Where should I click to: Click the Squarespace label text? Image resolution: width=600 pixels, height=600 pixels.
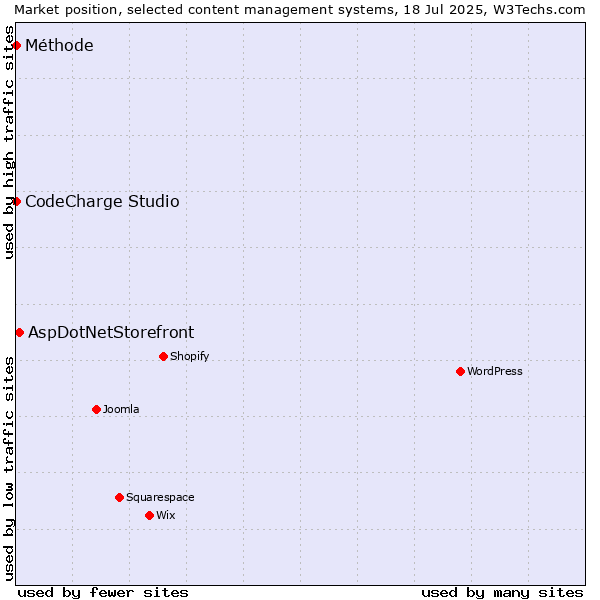[160, 497]
